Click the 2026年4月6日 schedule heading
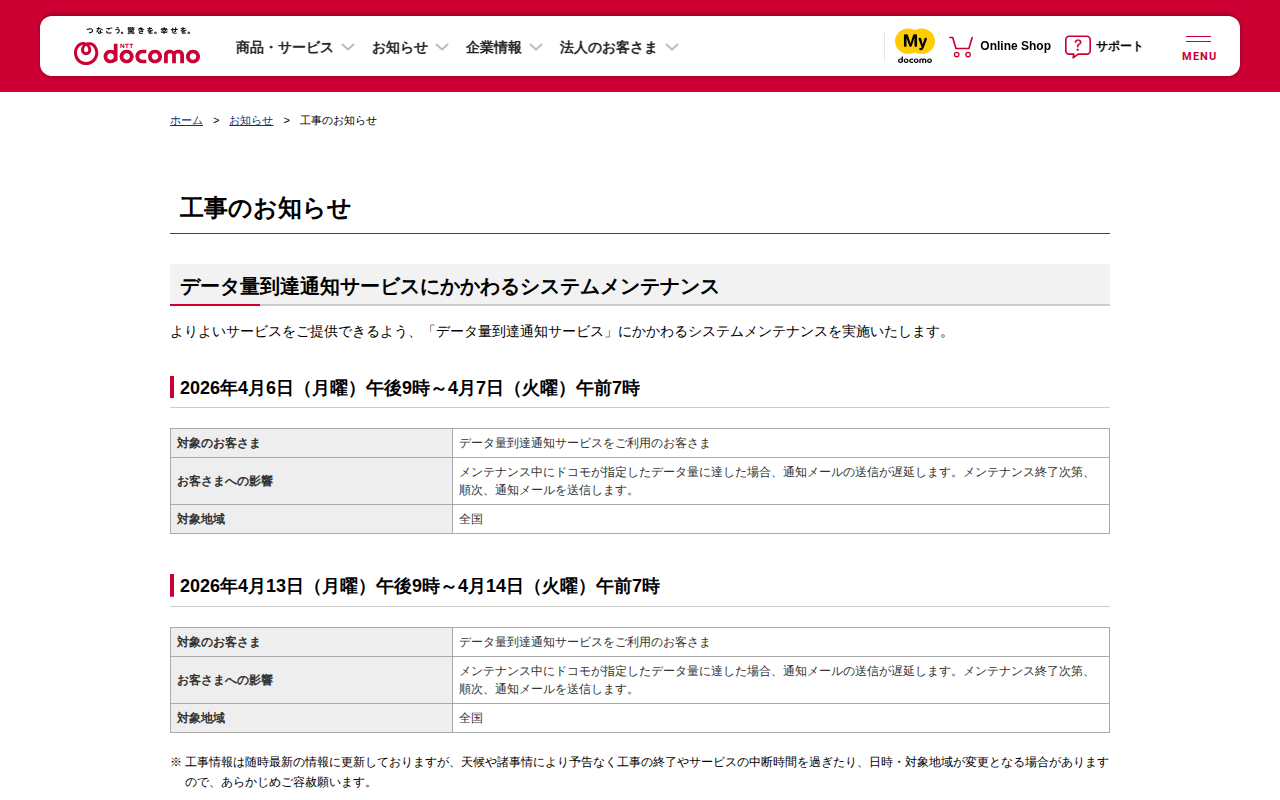 coord(410,388)
